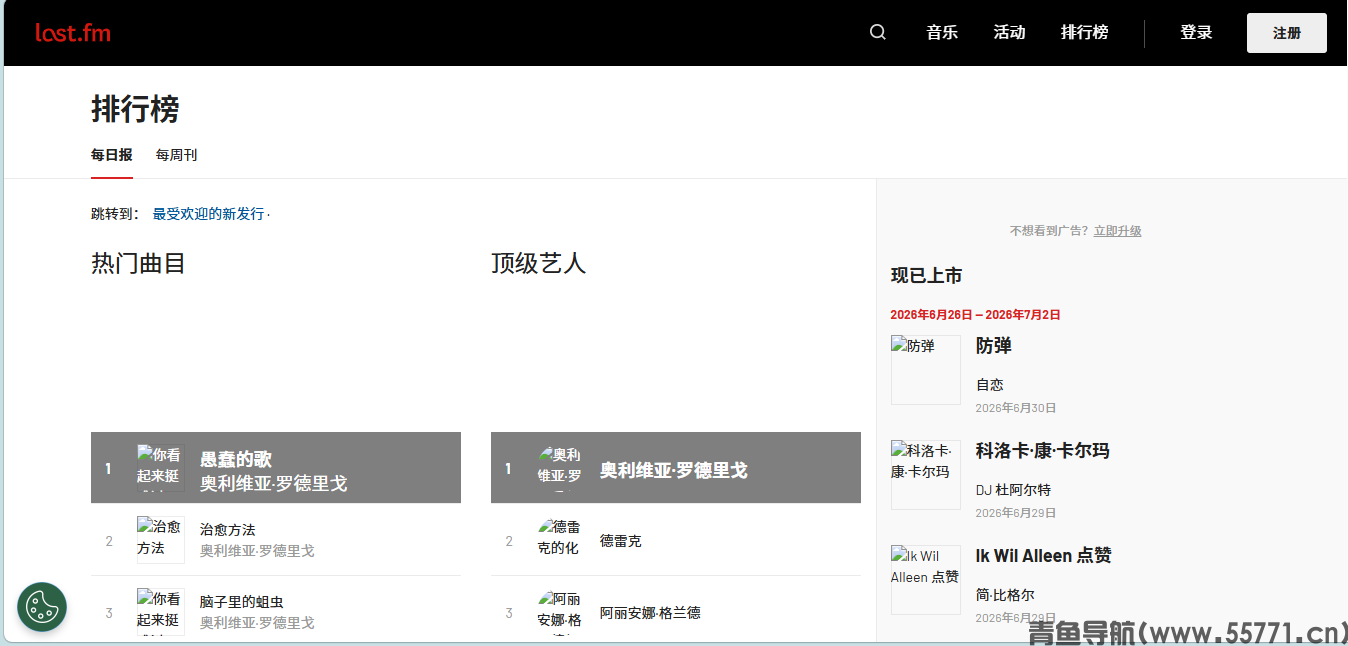Open release 防弹 title
Screen dimensions: 1348x646
click(994, 346)
